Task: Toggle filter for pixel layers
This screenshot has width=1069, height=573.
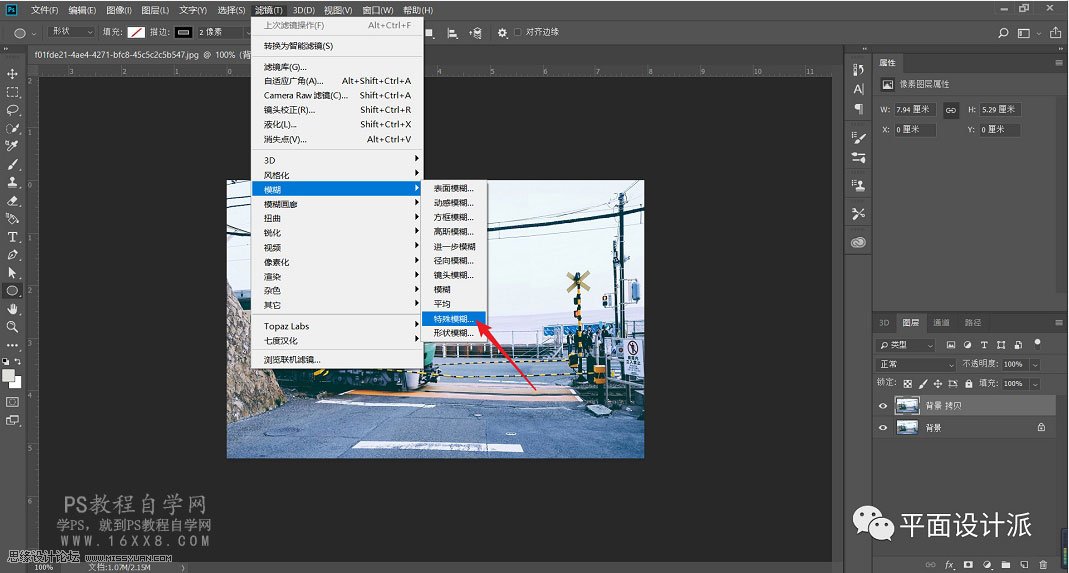Action: (950, 345)
